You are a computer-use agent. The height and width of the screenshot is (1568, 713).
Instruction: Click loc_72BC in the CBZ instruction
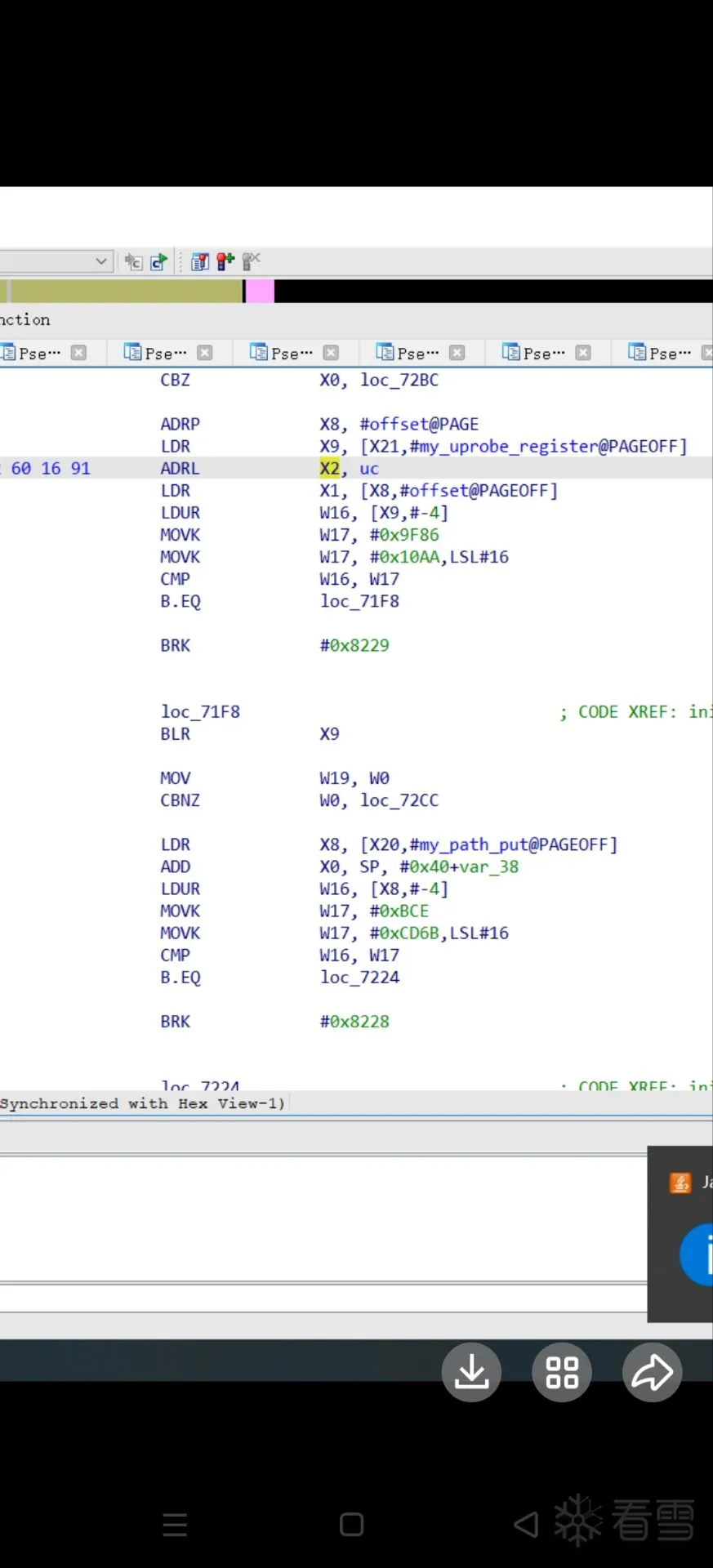coord(399,380)
